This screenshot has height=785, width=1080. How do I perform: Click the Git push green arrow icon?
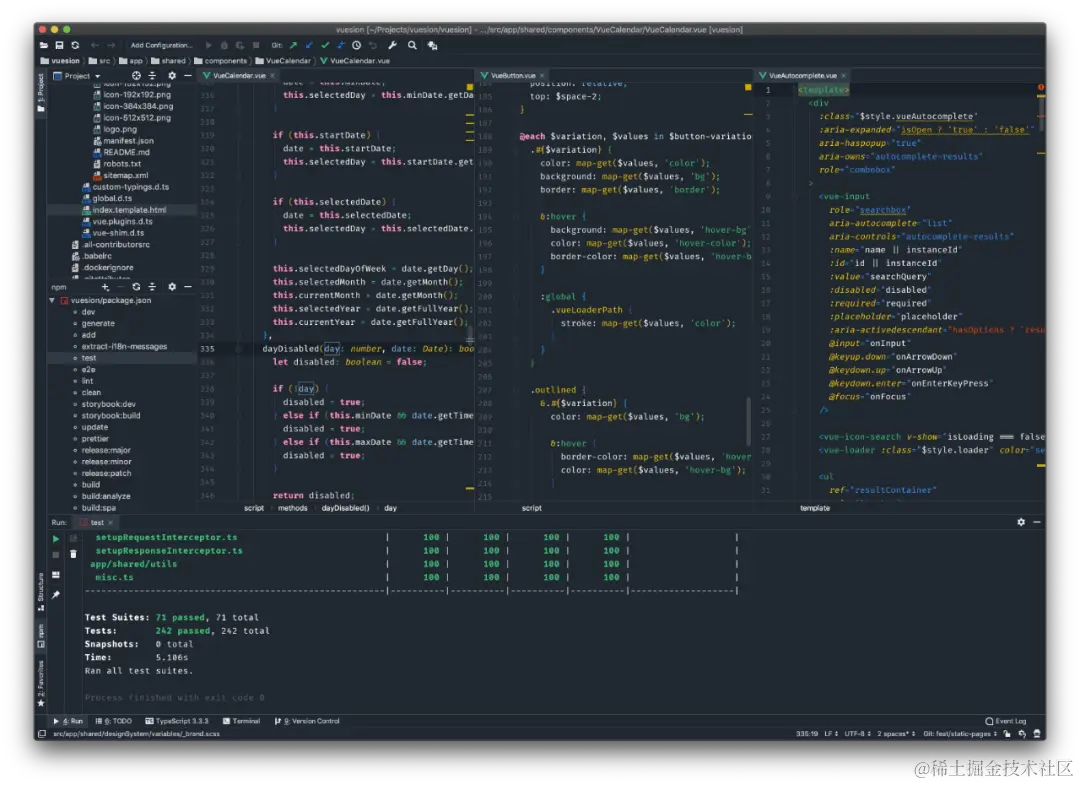click(x=293, y=45)
